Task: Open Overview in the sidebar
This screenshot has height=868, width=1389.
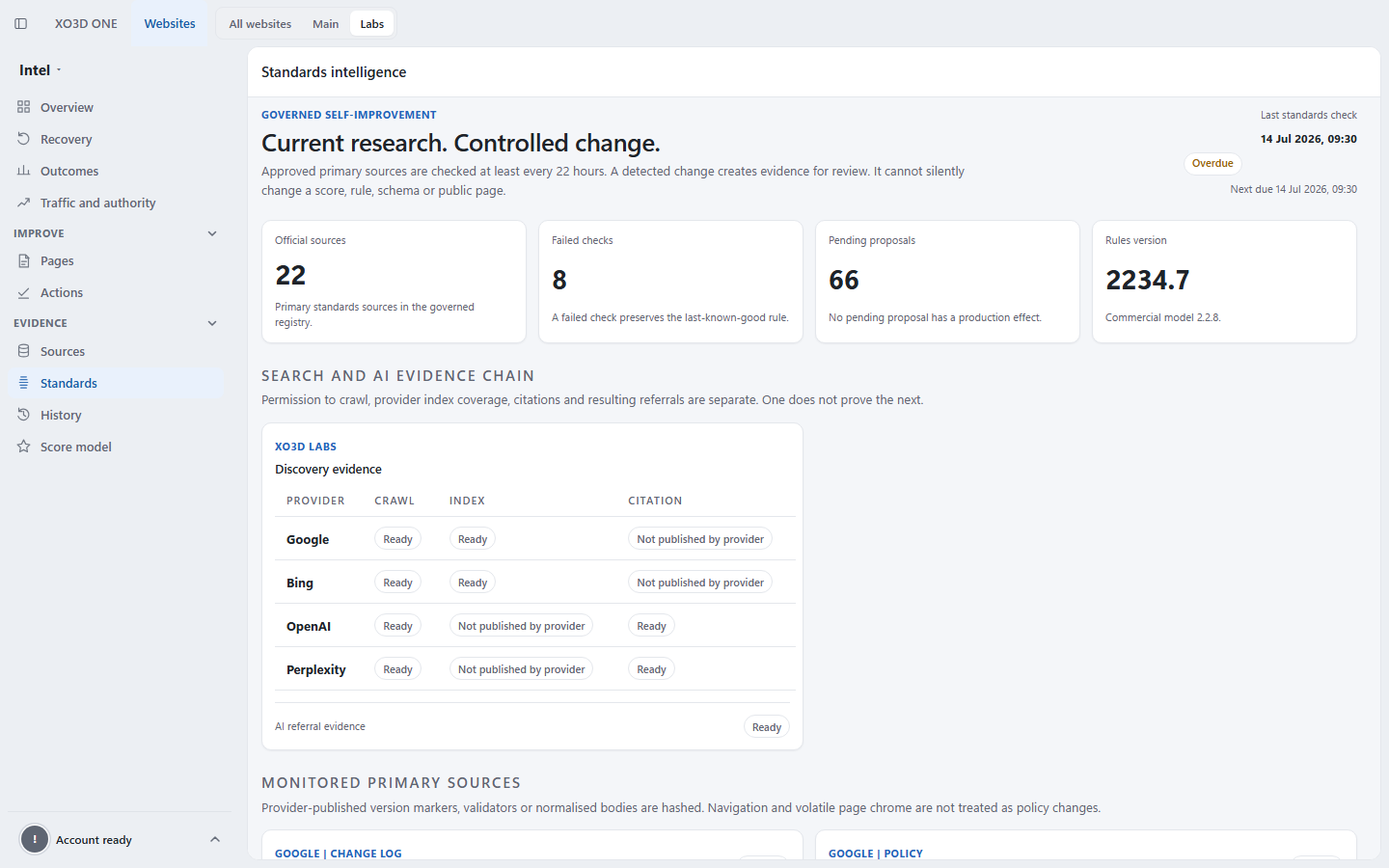Action: (x=116, y=107)
